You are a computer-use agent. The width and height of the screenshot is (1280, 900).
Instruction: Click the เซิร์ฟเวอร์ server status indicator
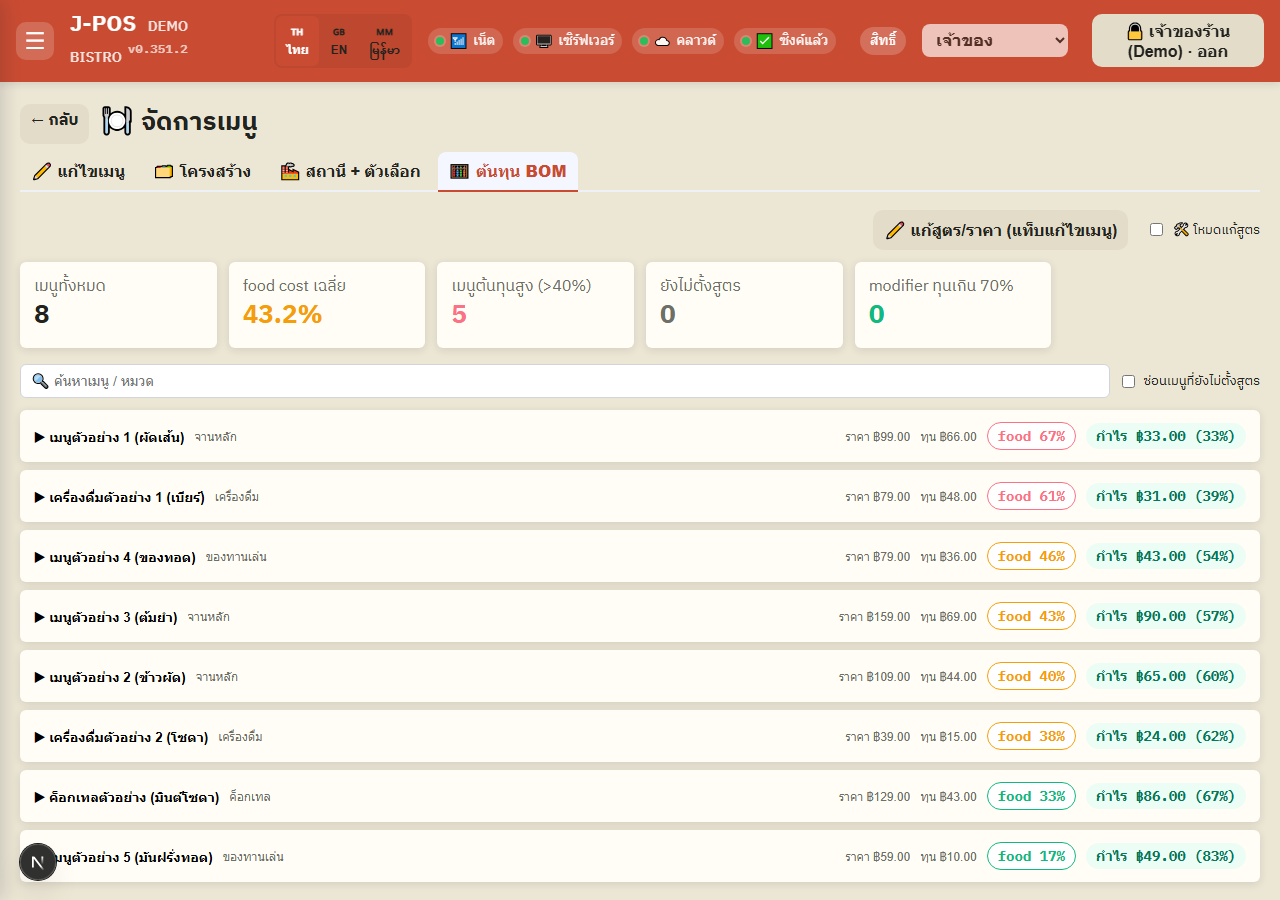pos(568,41)
